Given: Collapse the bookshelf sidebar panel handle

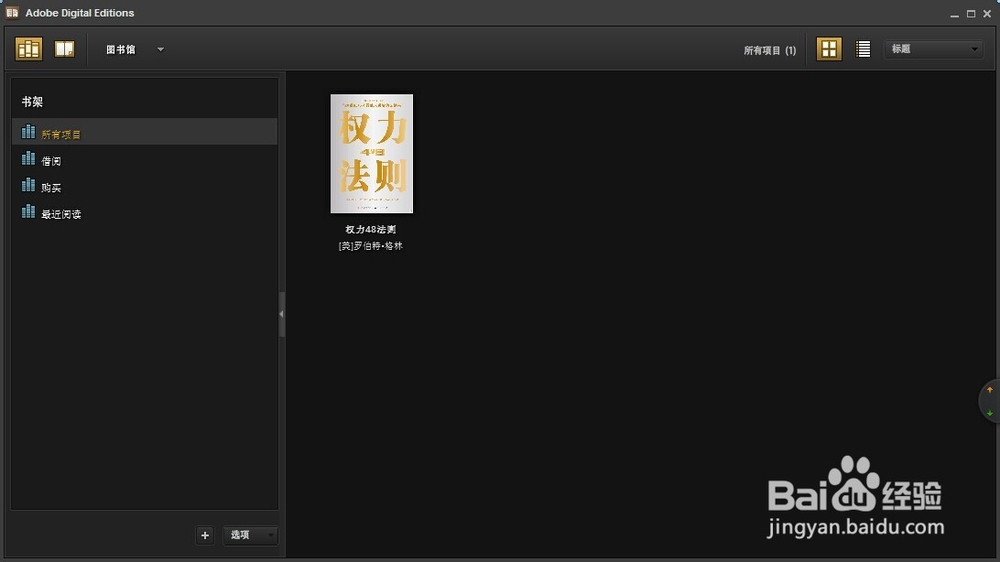Looking at the screenshot, I should (x=281, y=314).
